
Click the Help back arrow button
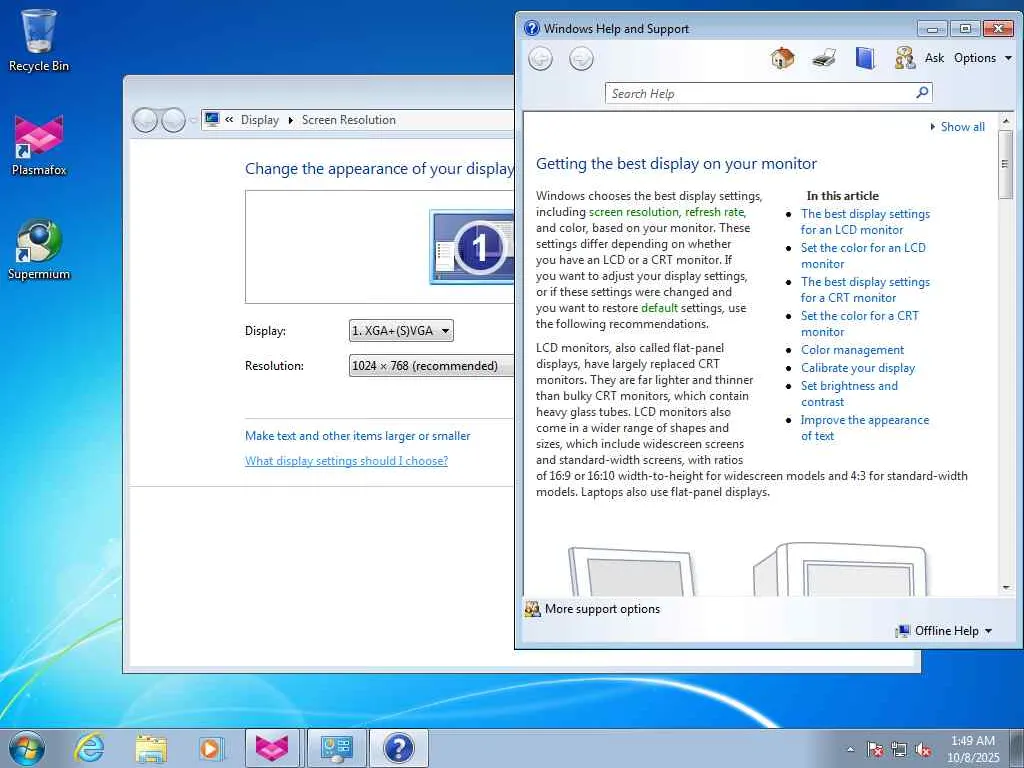540,59
